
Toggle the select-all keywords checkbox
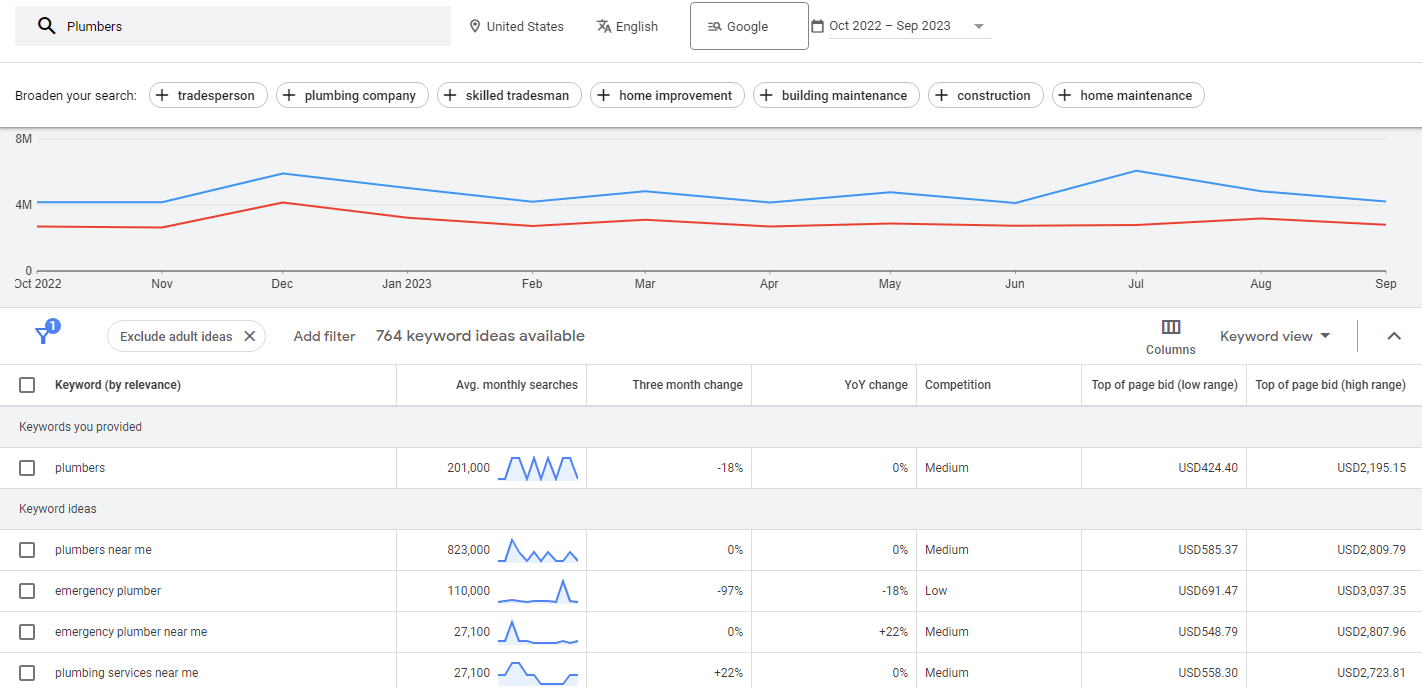coord(27,385)
